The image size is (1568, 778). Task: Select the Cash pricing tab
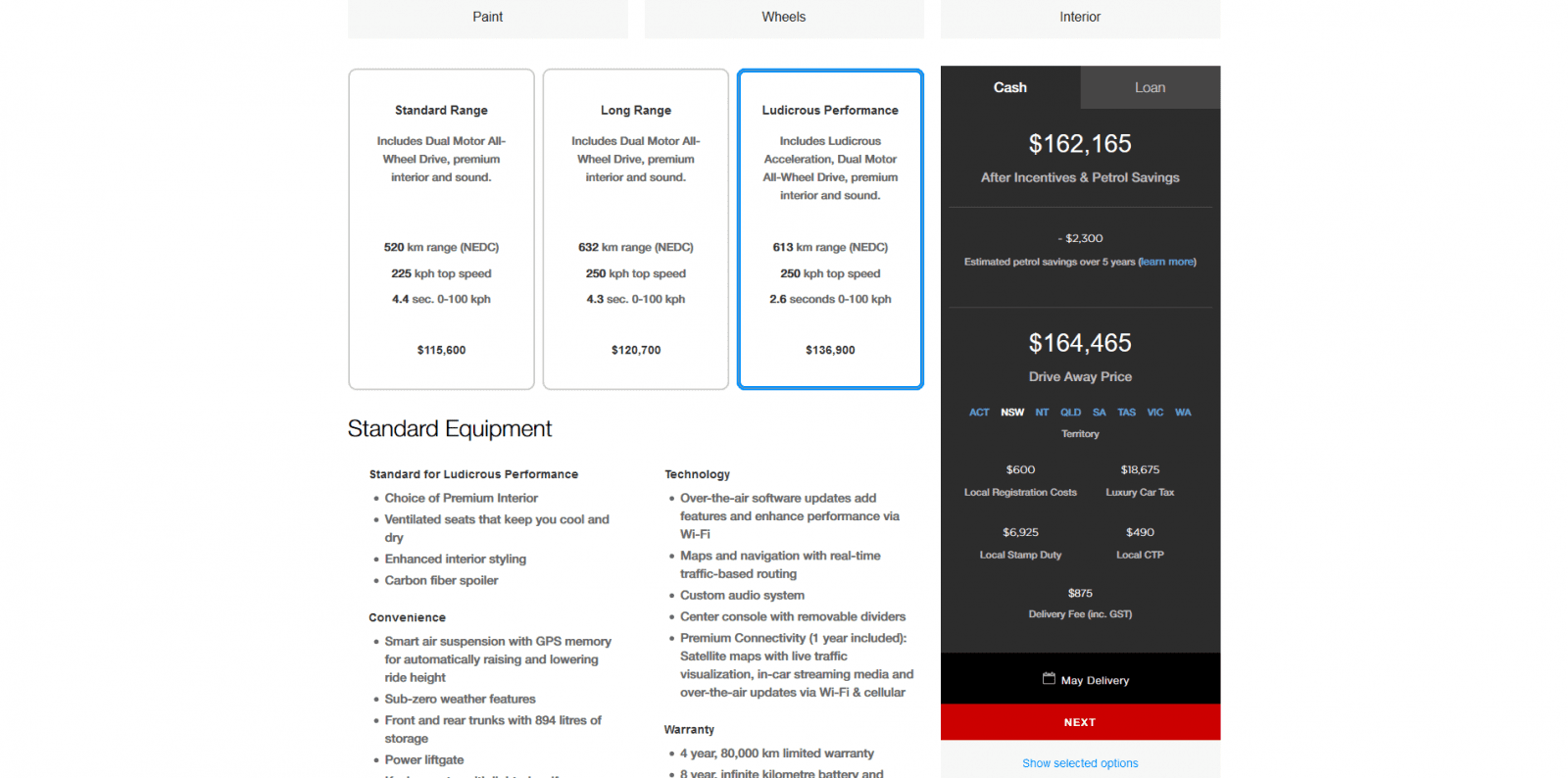(1009, 88)
